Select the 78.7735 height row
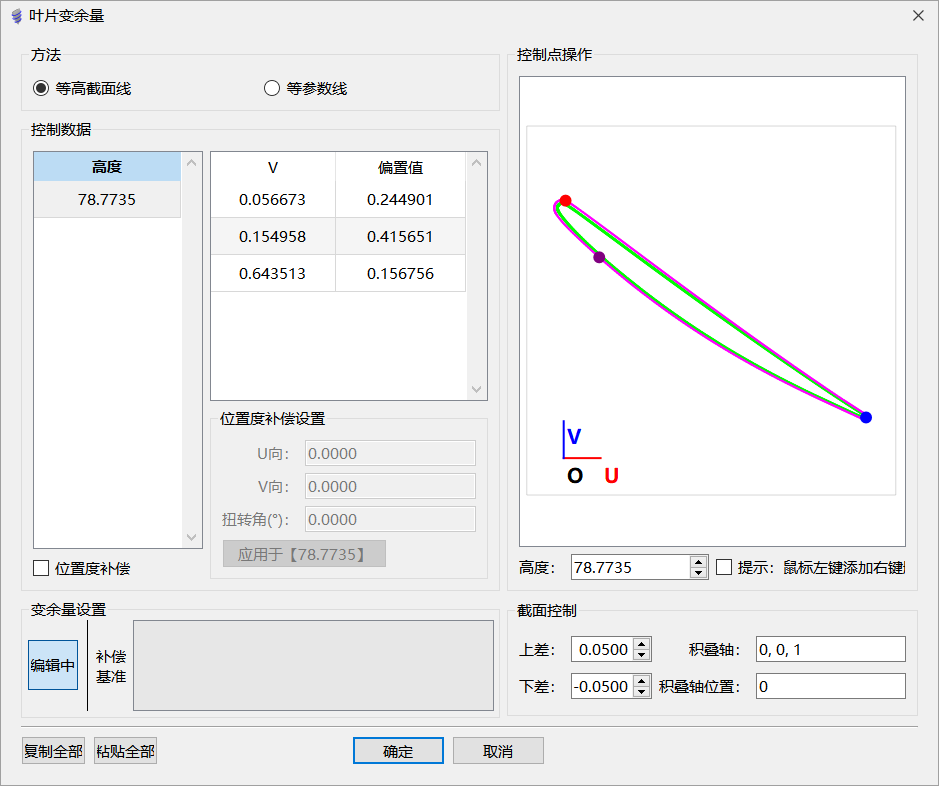Viewport: 939px width, 786px height. point(107,200)
